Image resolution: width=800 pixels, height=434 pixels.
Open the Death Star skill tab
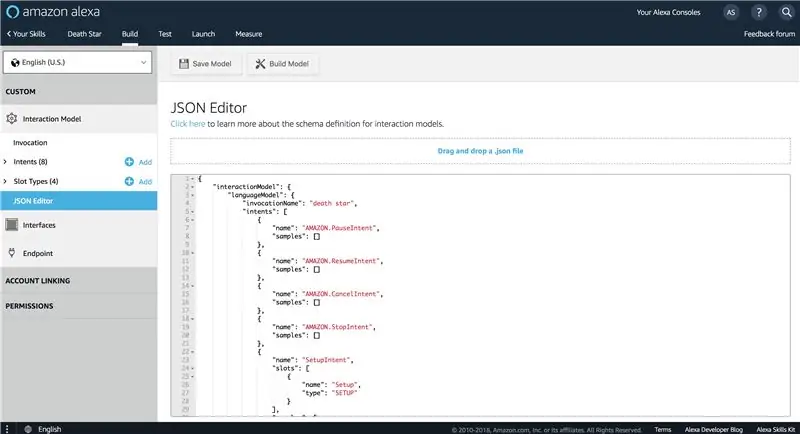point(84,34)
